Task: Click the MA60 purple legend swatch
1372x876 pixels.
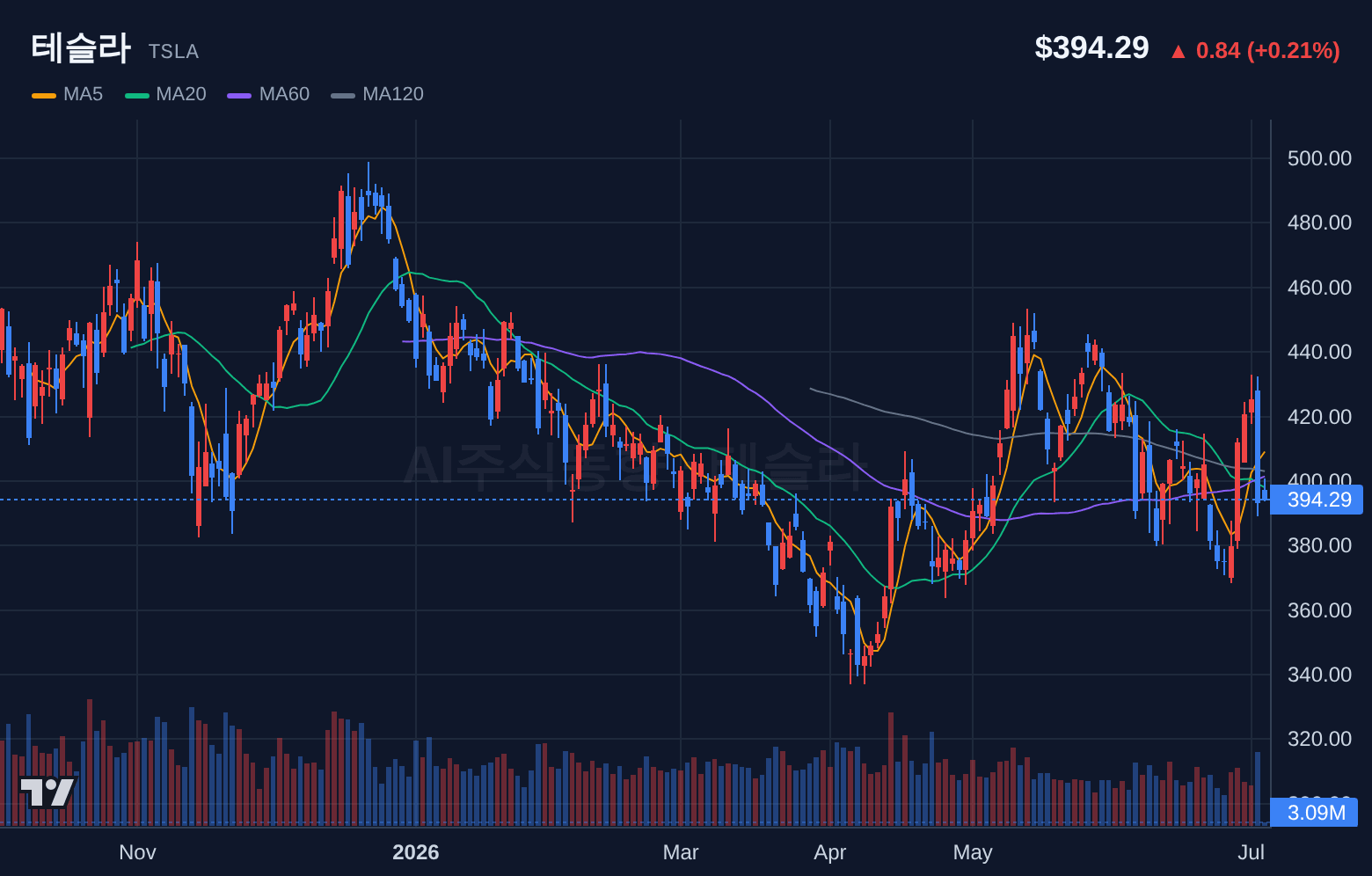Action: point(239,95)
